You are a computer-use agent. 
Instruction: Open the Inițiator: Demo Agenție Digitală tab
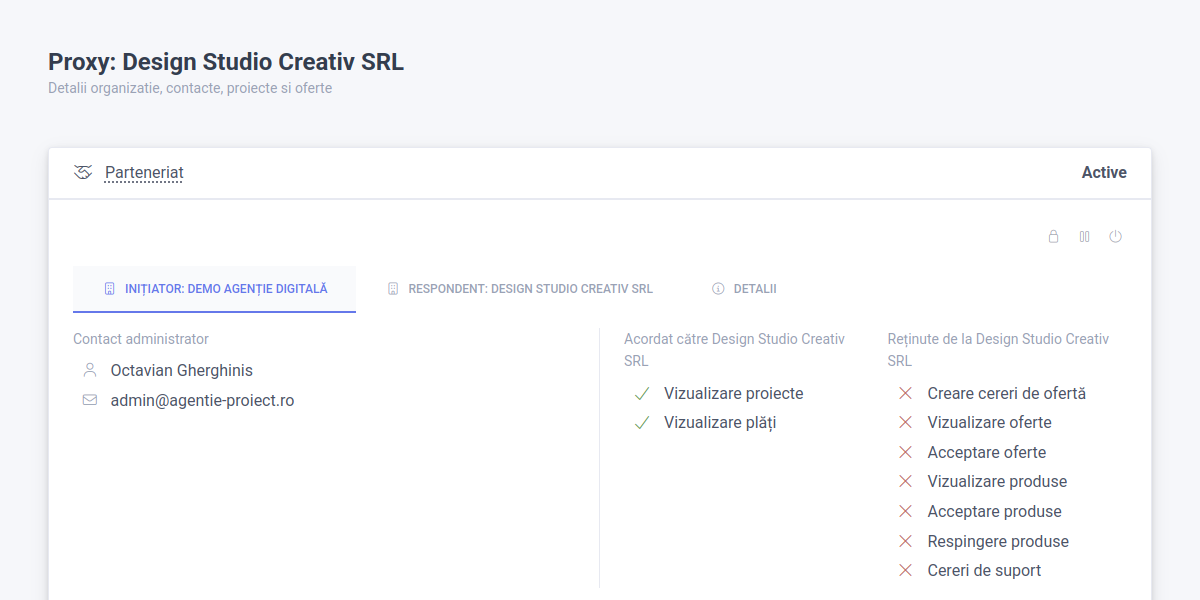tap(215, 289)
